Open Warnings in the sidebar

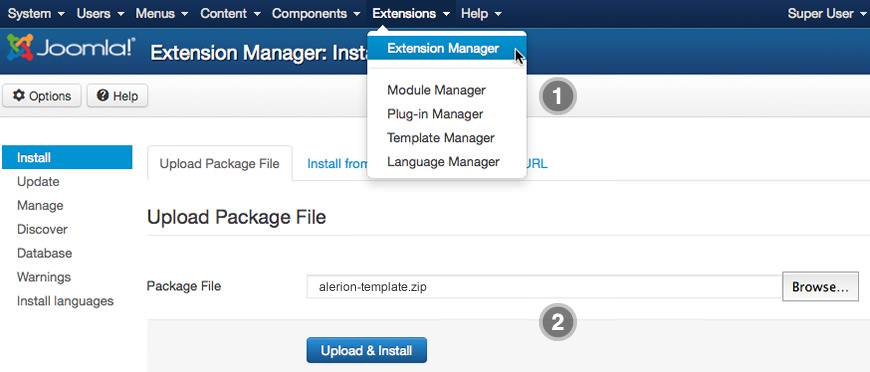(x=44, y=277)
